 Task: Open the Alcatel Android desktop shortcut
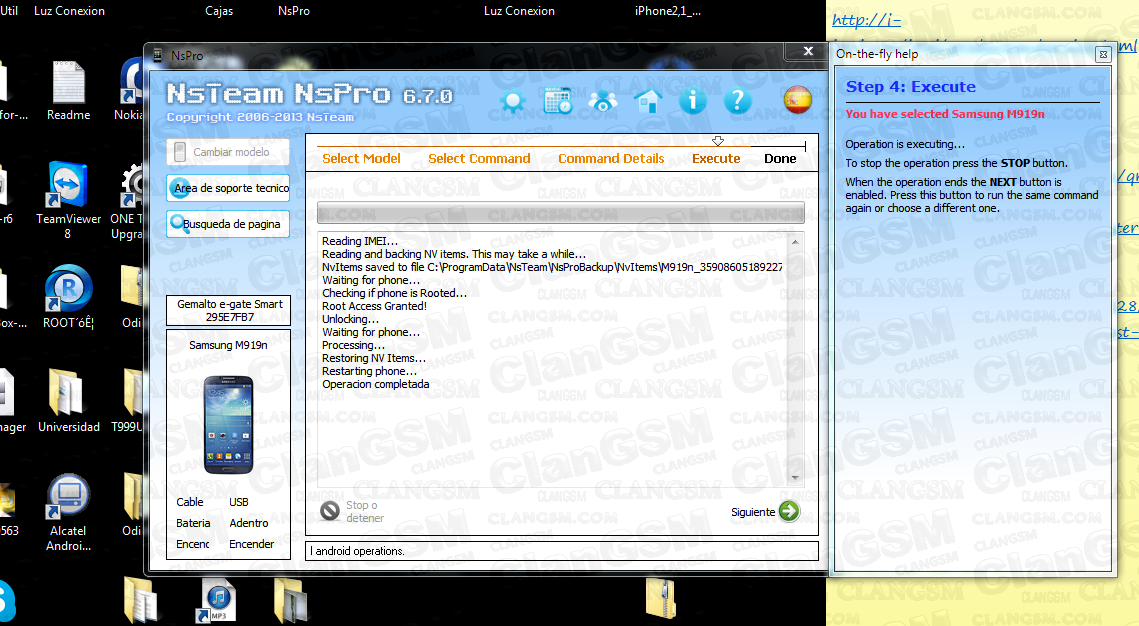(68, 513)
